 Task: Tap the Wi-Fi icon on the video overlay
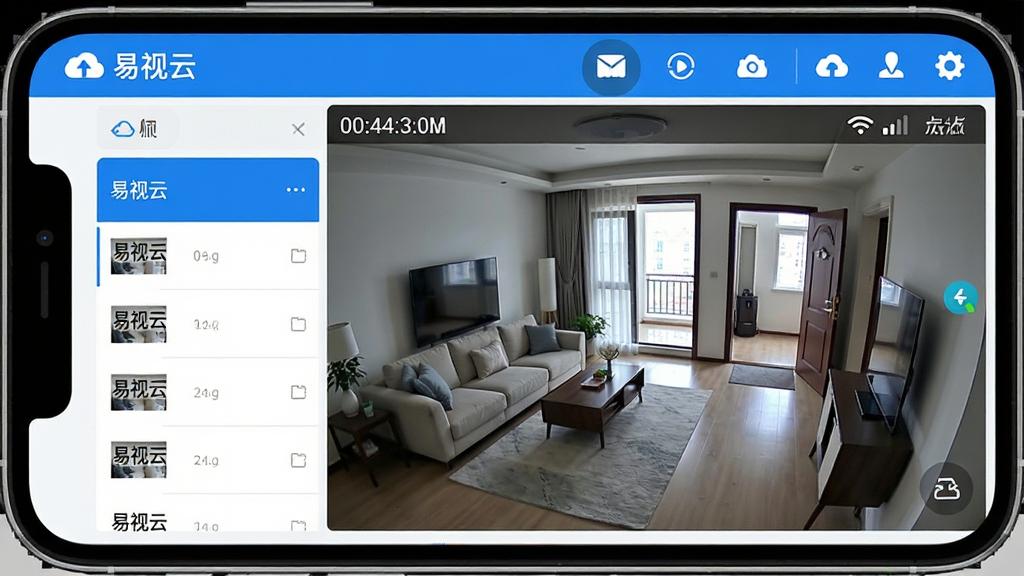click(860, 125)
